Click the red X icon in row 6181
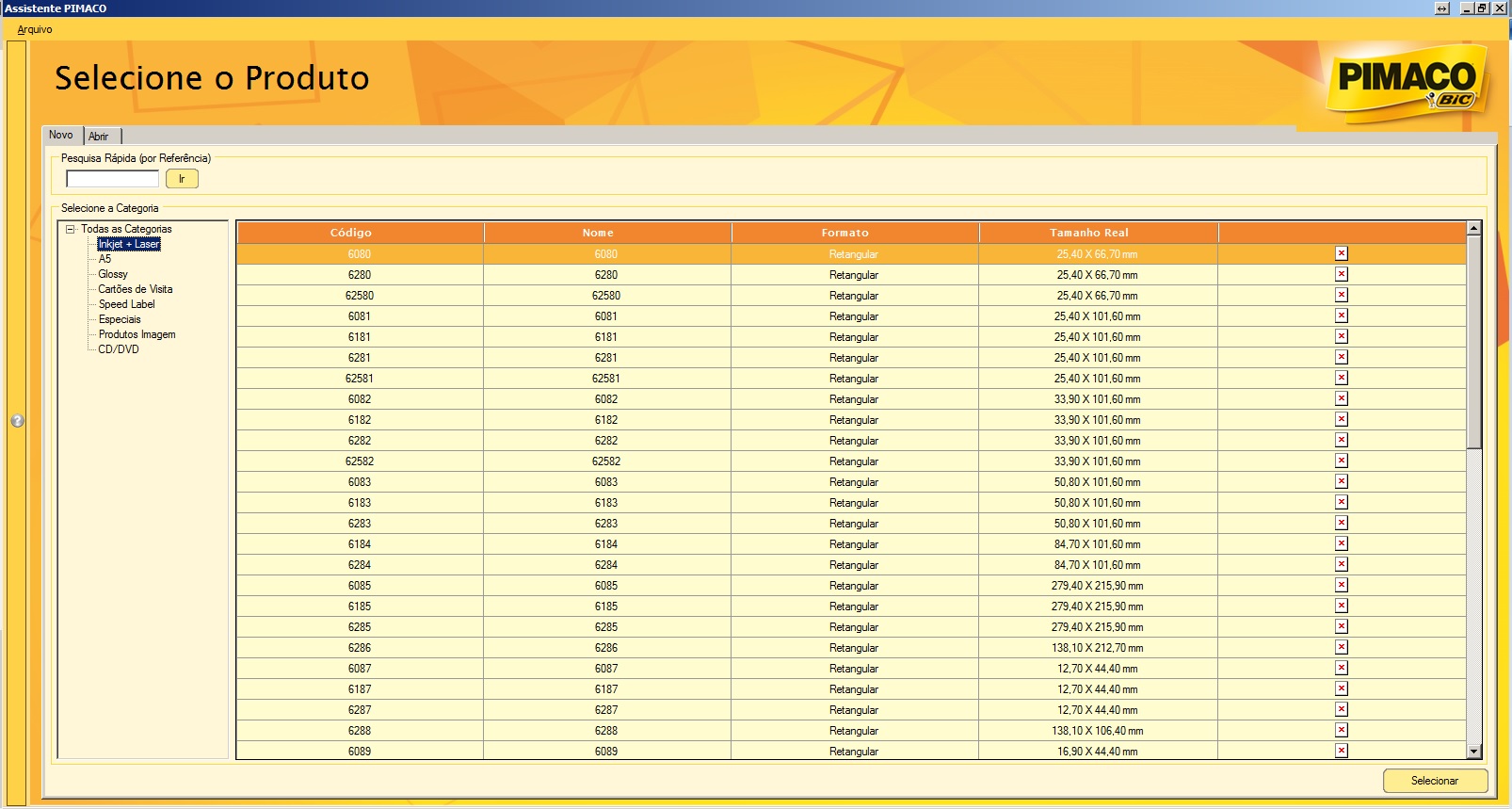The width and height of the screenshot is (1512, 809). click(1342, 336)
